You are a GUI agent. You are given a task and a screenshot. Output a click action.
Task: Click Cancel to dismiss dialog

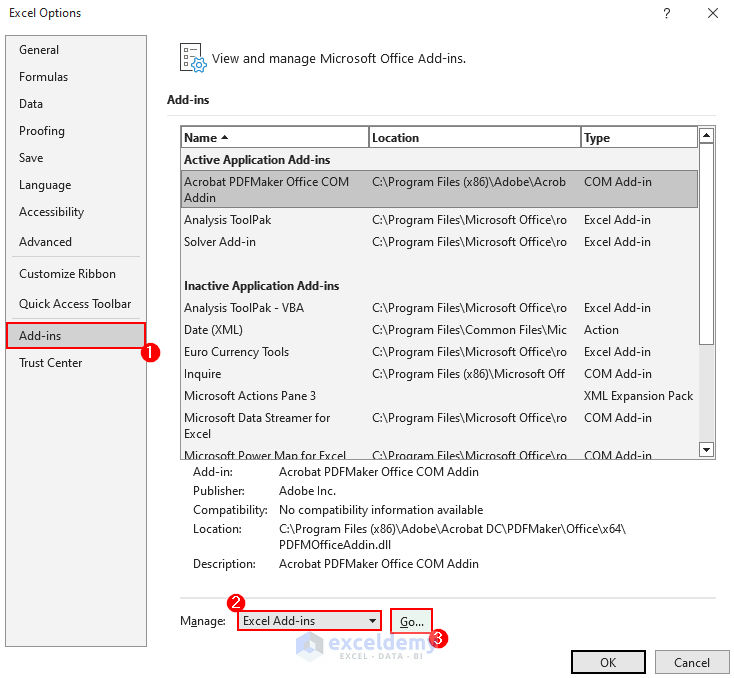point(691,663)
